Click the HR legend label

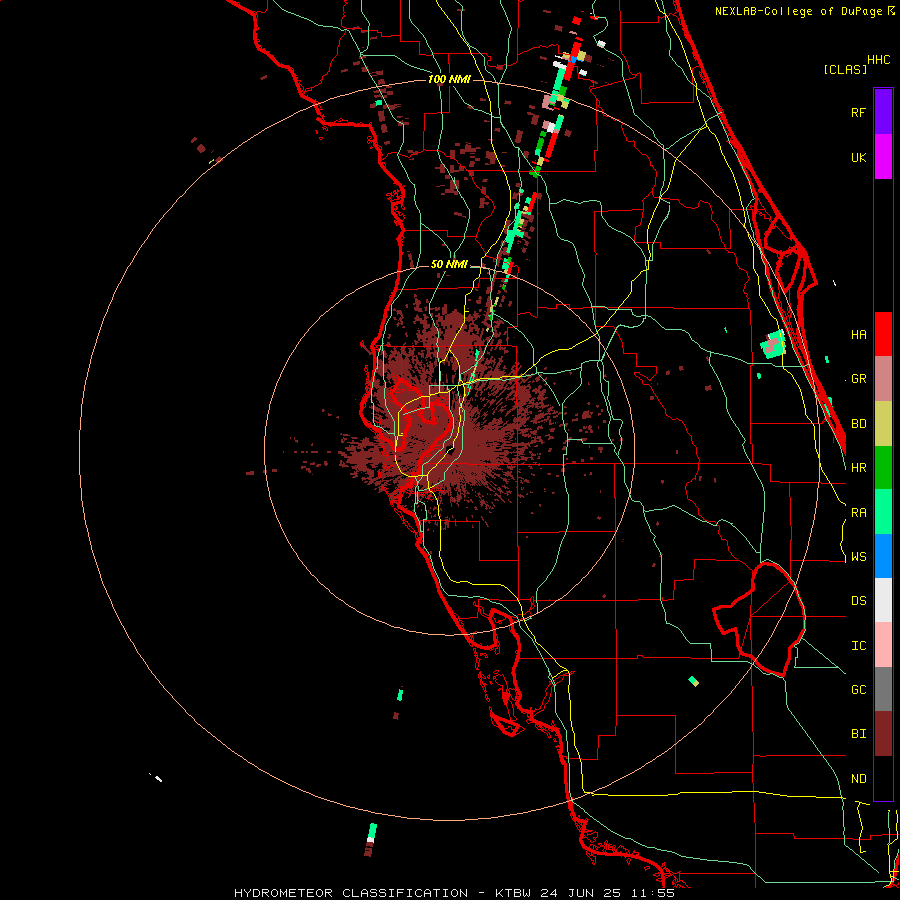(x=859, y=468)
